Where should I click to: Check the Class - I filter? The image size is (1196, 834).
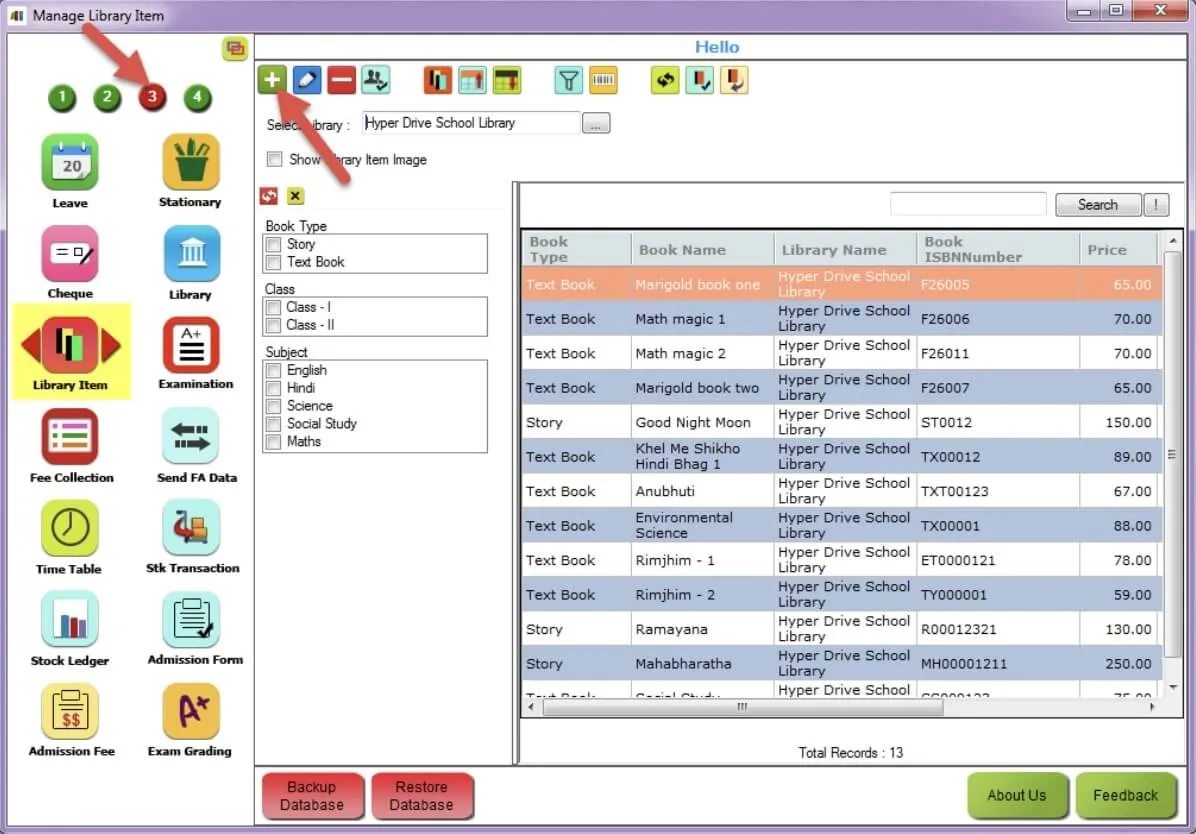click(x=273, y=307)
